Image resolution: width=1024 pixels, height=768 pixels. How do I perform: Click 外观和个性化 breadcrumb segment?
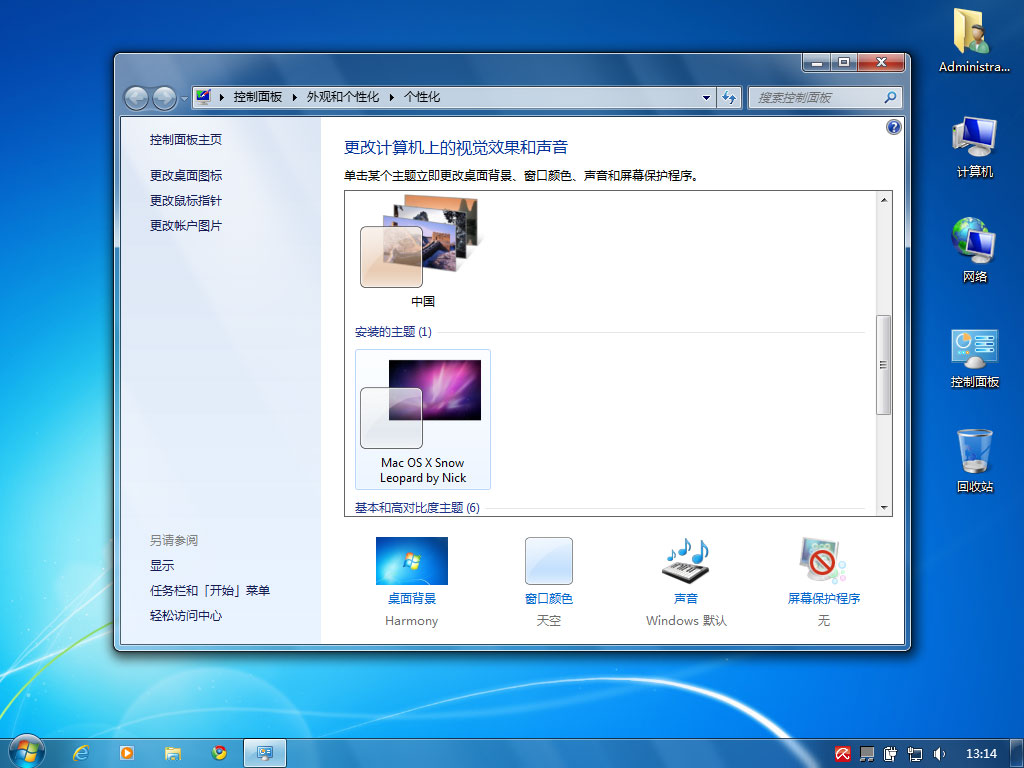[342, 97]
